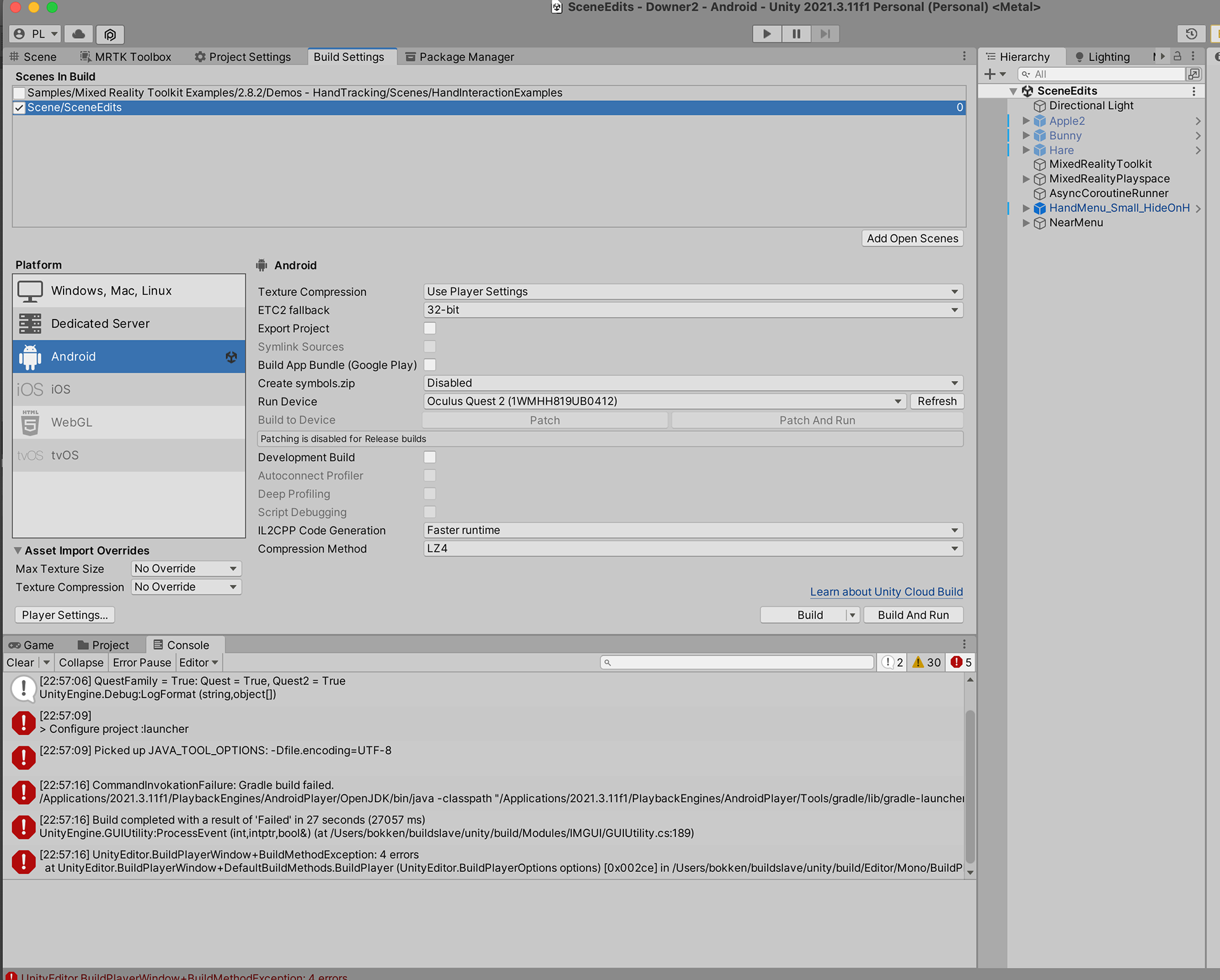Expand the Hare object in Hierarchy
This screenshot has height=980, width=1220.
[1026, 150]
